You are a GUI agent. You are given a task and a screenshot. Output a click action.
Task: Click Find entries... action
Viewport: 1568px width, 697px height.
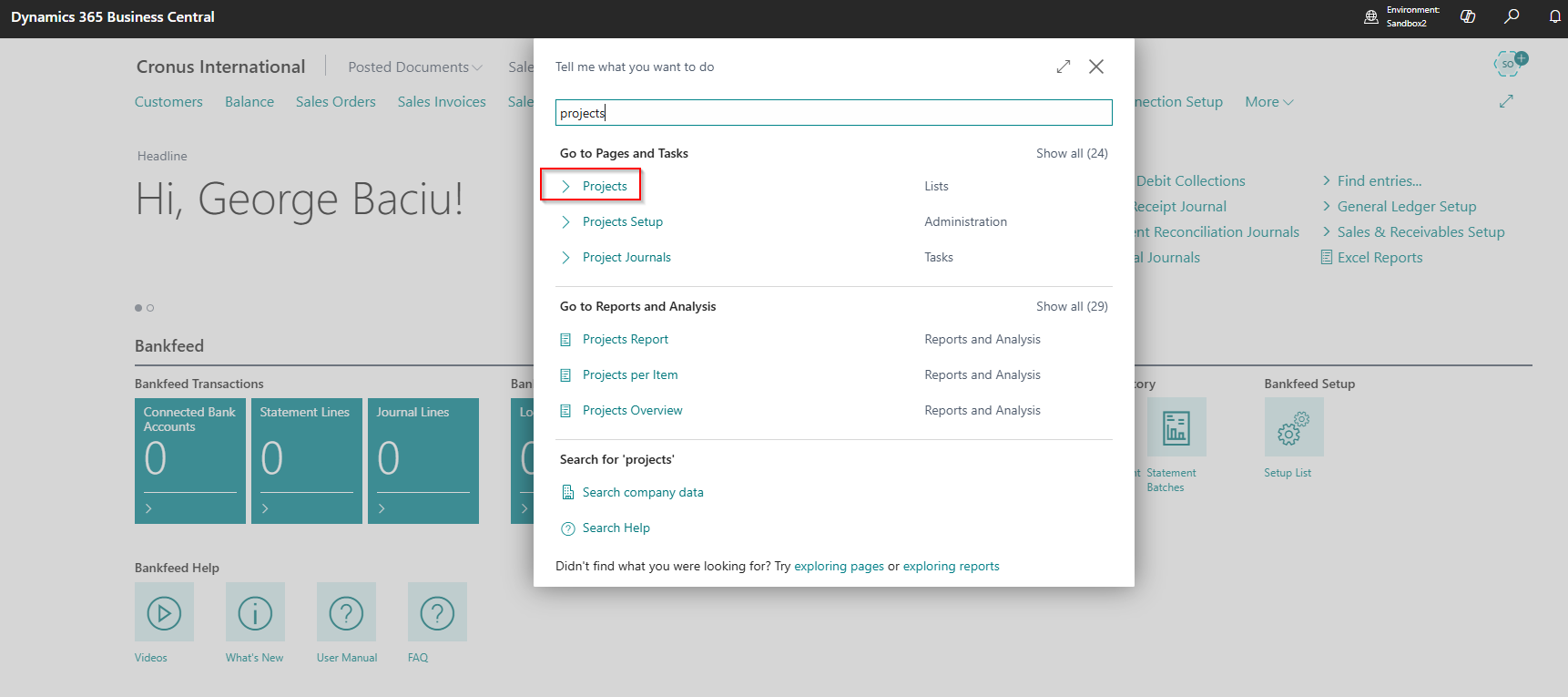click(x=1379, y=180)
